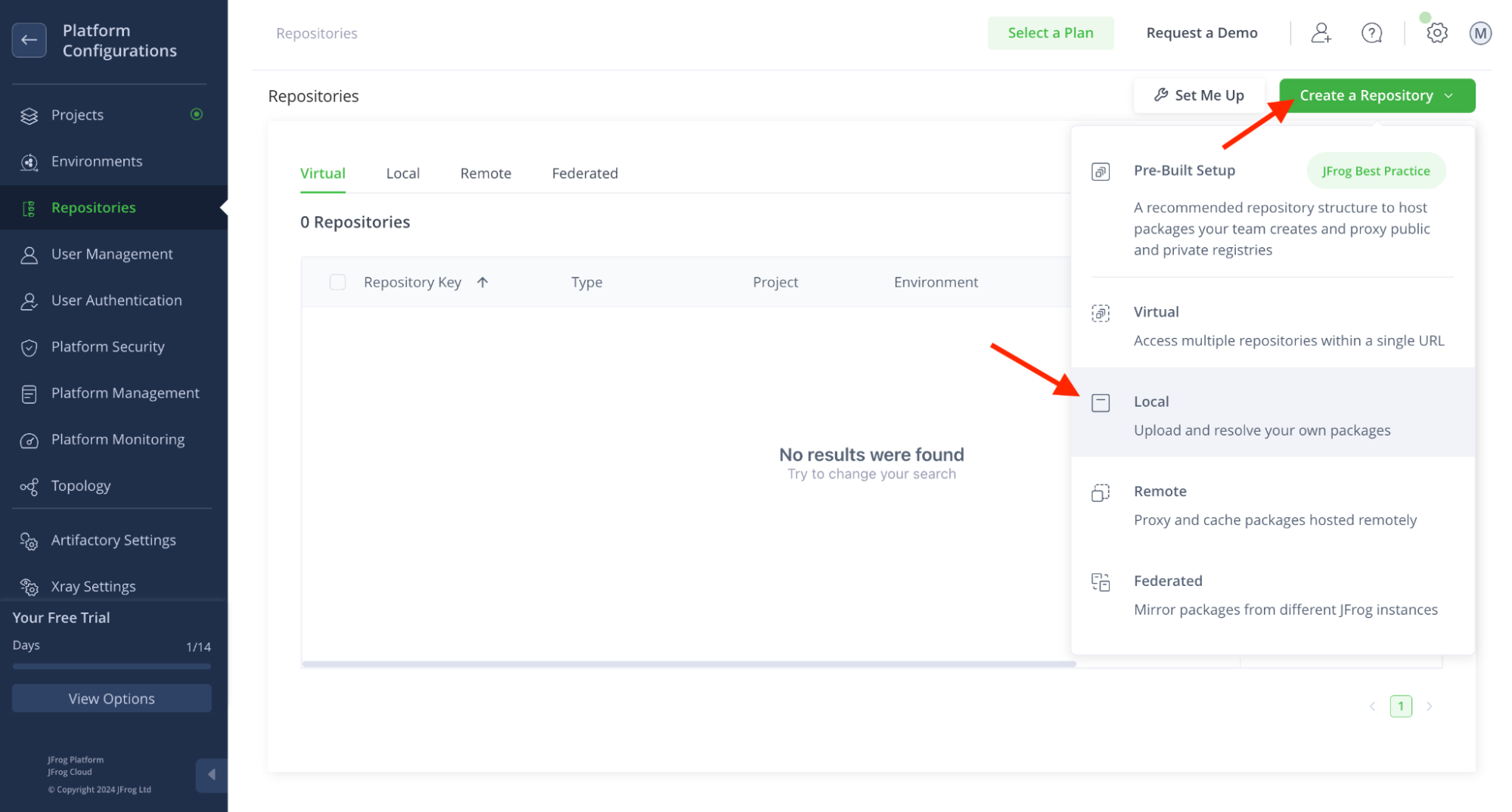Select the Topology sidebar icon
The height and width of the screenshot is (812, 1512).
pos(29,486)
